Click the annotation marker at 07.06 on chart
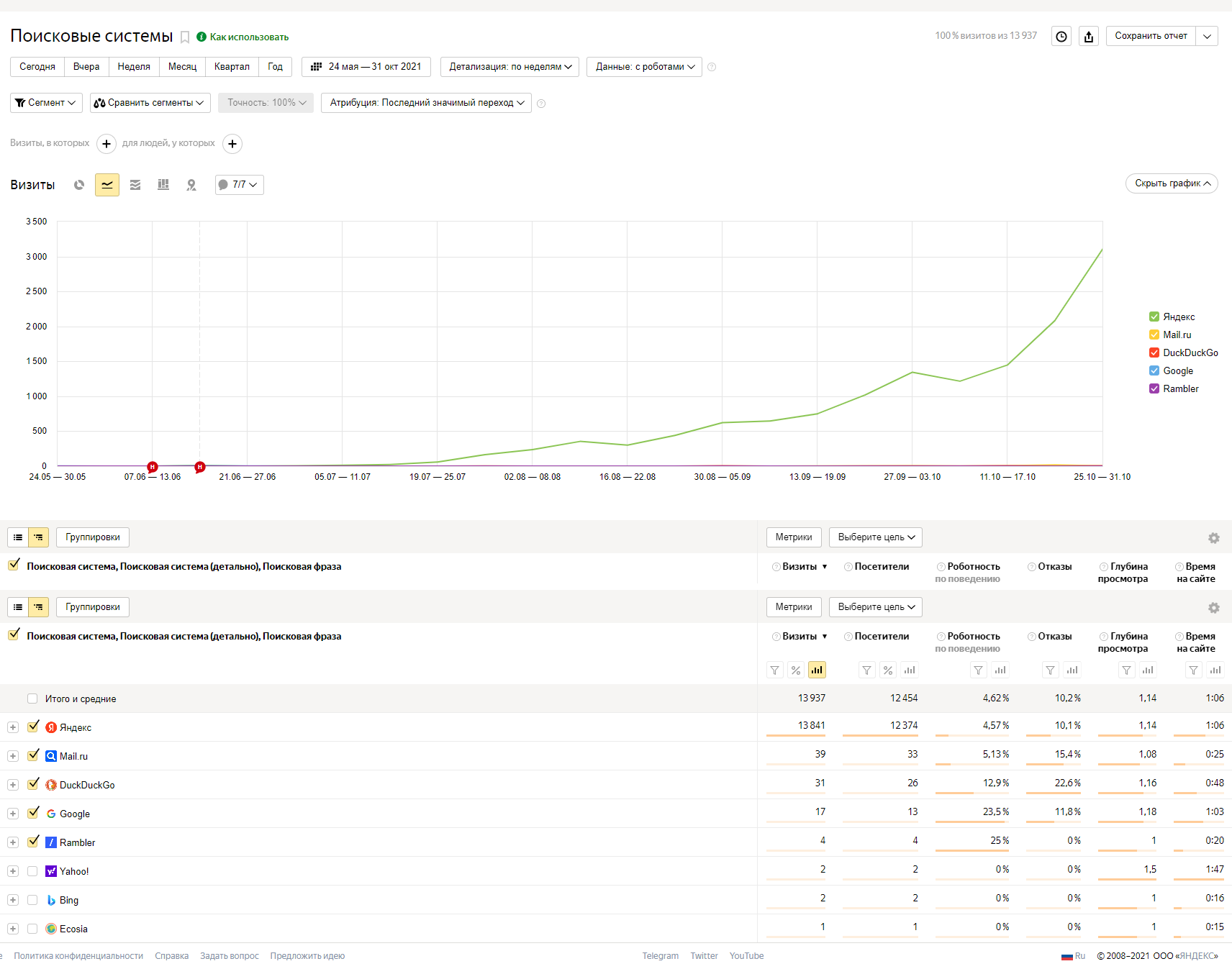Image resolution: width=1232 pixels, height=969 pixels. coord(153,467)
